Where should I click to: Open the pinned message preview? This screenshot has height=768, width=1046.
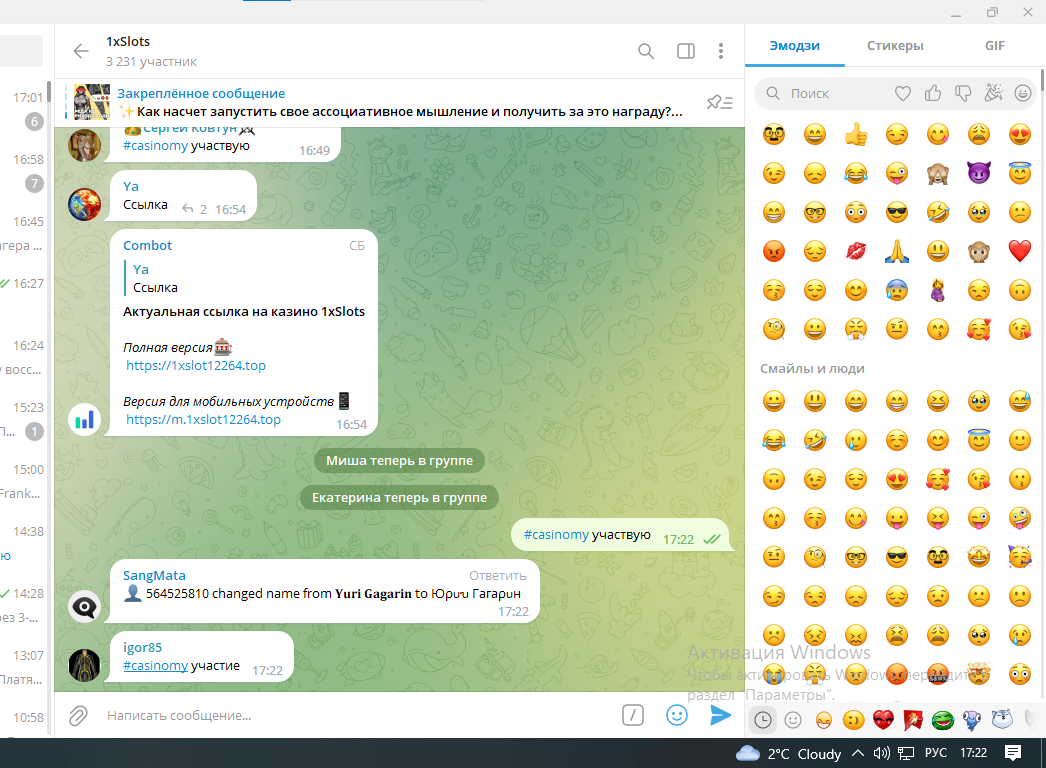click(400, 103)
